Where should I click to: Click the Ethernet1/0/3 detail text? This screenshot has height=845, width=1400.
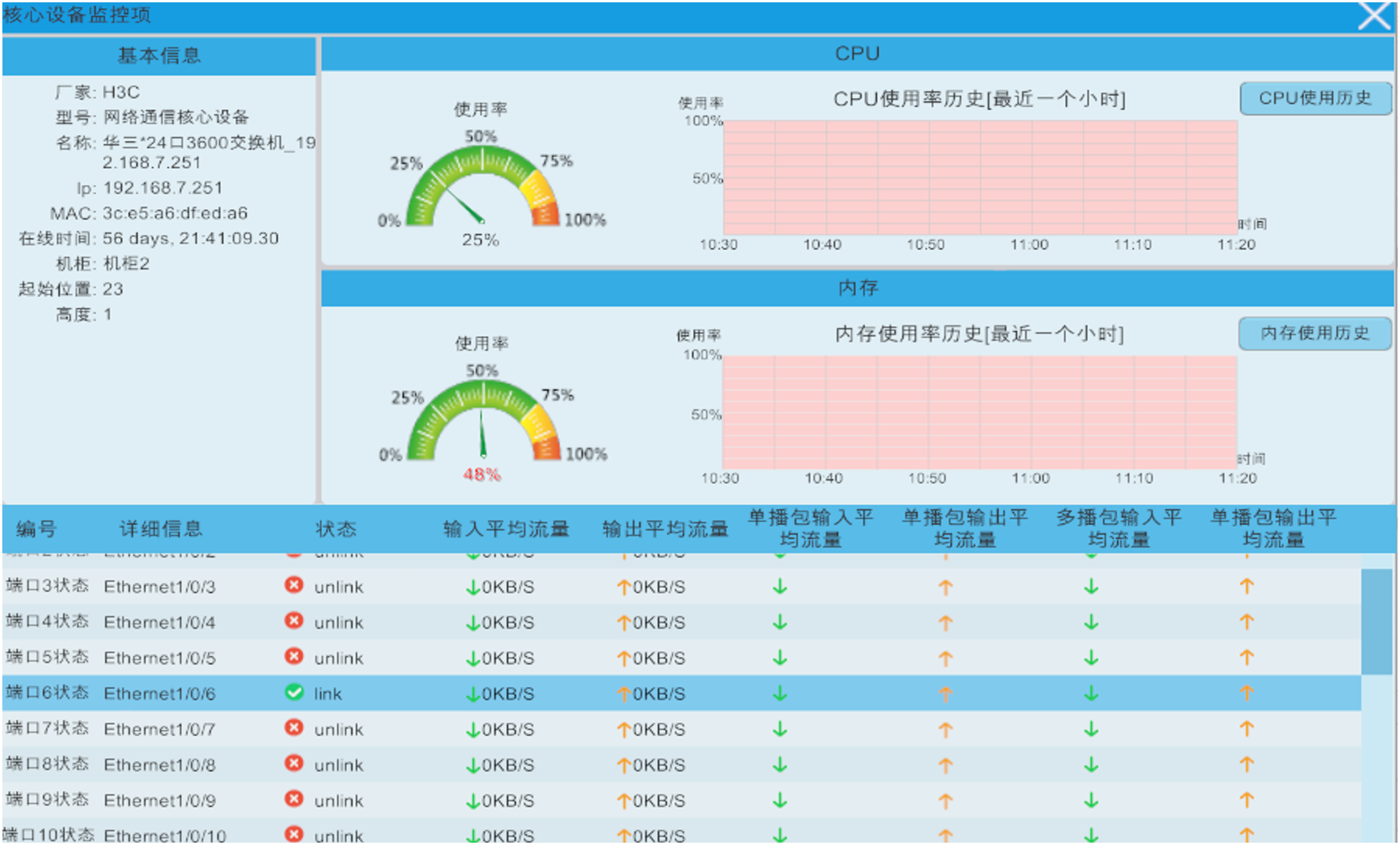click(x=160, y=587)
